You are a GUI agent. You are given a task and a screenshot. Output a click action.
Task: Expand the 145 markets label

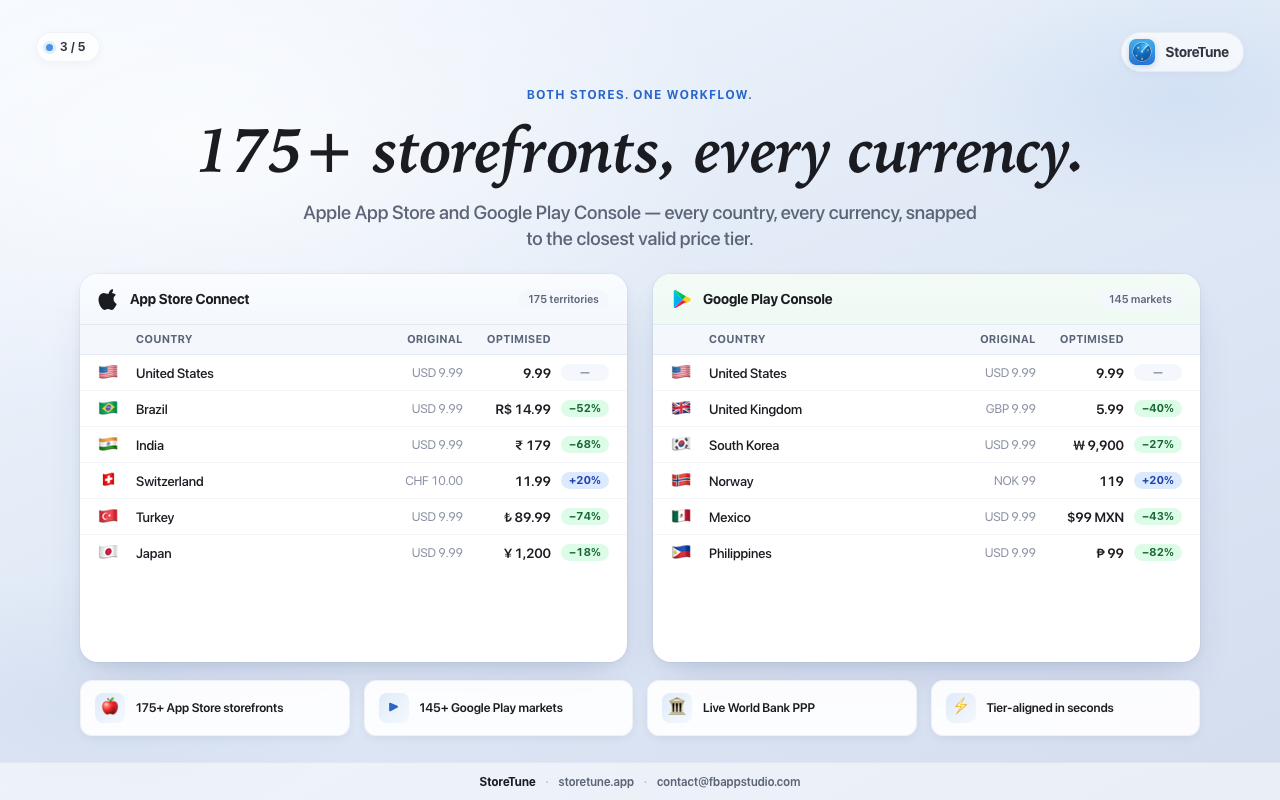coord(1140,298)
